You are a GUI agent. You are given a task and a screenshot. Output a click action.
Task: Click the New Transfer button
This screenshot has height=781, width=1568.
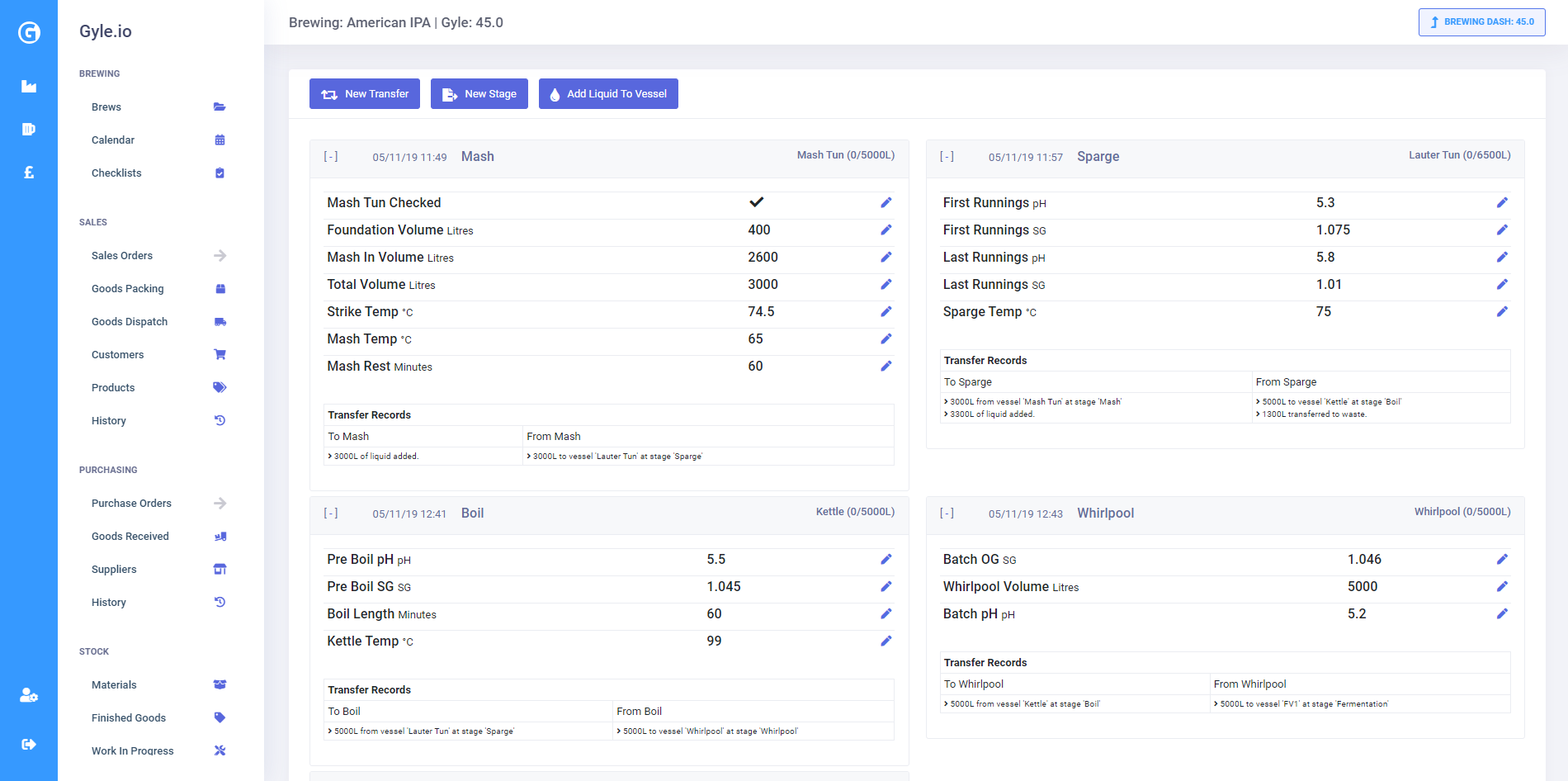point(365,94)
